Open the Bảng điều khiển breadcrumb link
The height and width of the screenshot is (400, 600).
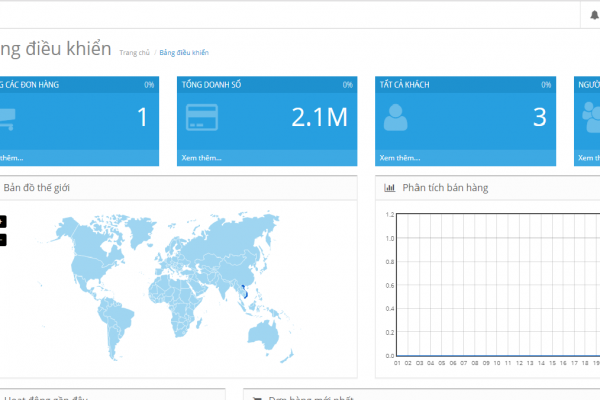point(184,52)
